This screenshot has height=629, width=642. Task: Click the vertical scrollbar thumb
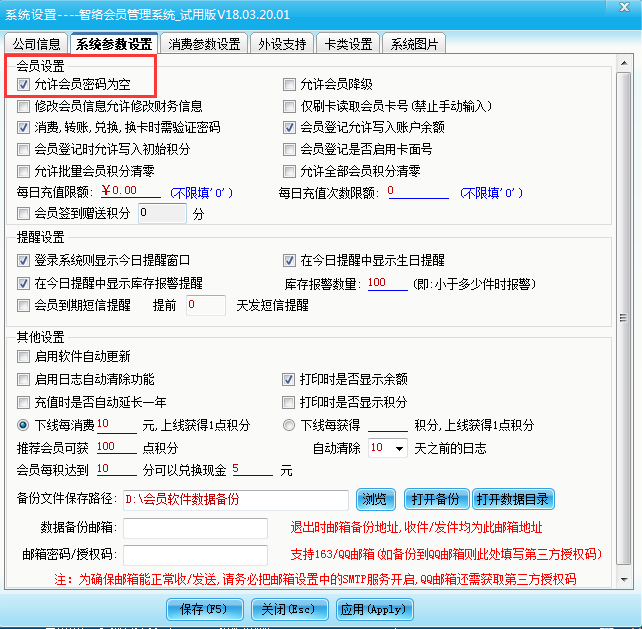click(624, 318)
